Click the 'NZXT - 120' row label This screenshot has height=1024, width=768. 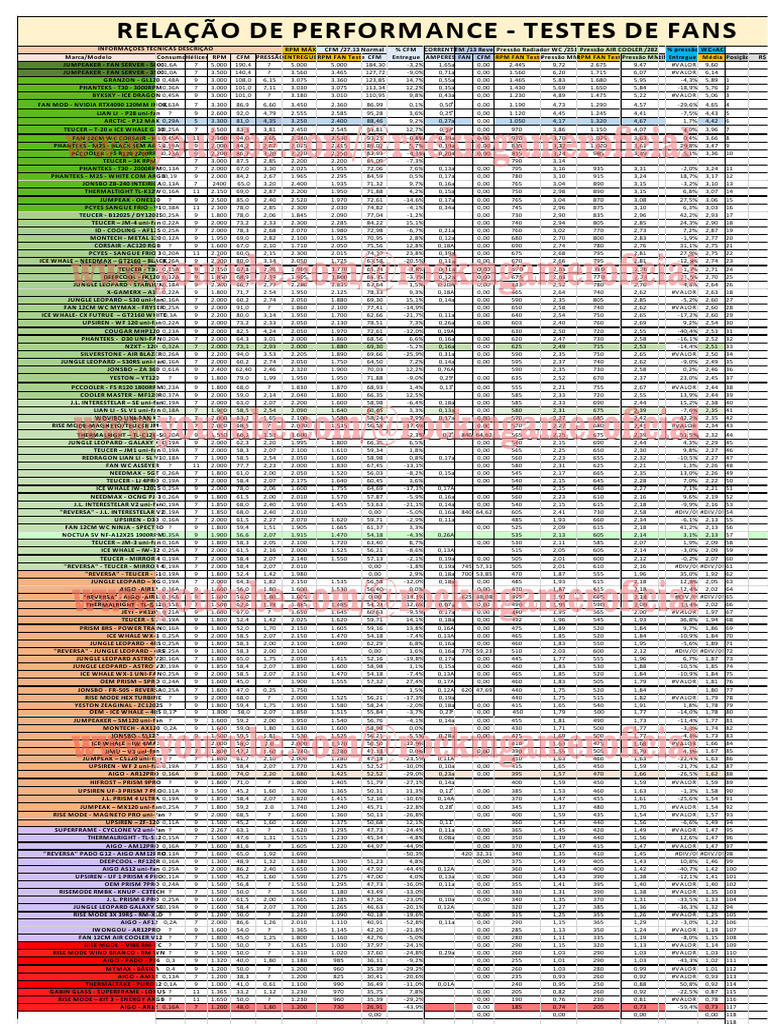140,347
